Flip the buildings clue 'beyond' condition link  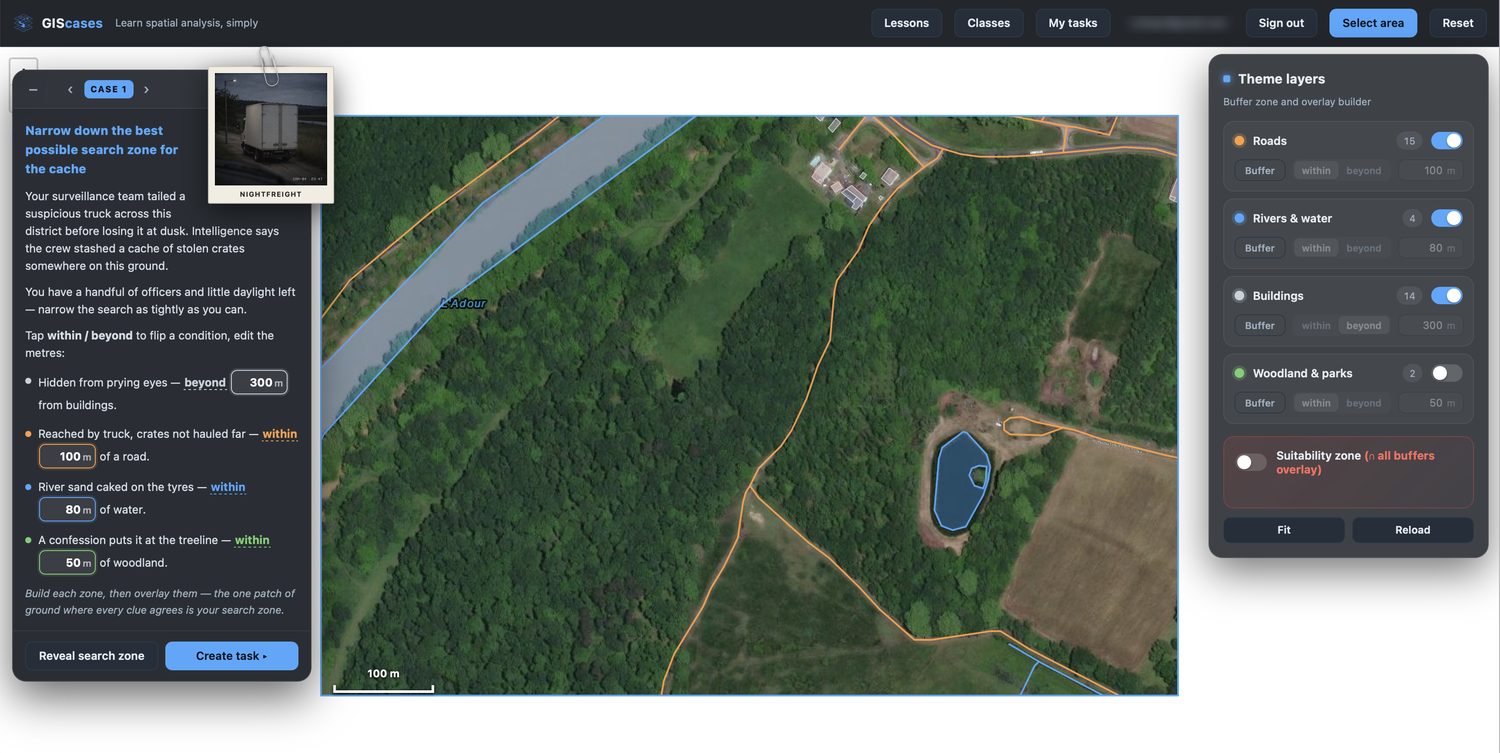pyautogui.click(x=205, y=383)
